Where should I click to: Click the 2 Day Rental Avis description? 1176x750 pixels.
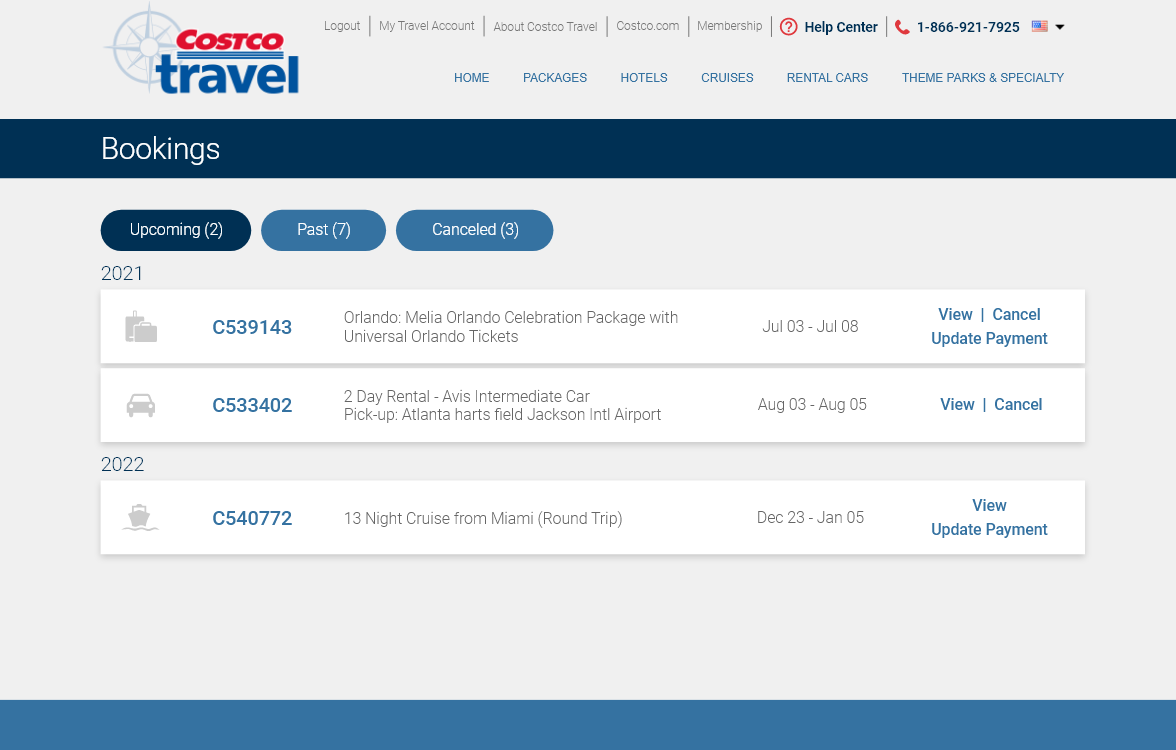tap(502, 405)
